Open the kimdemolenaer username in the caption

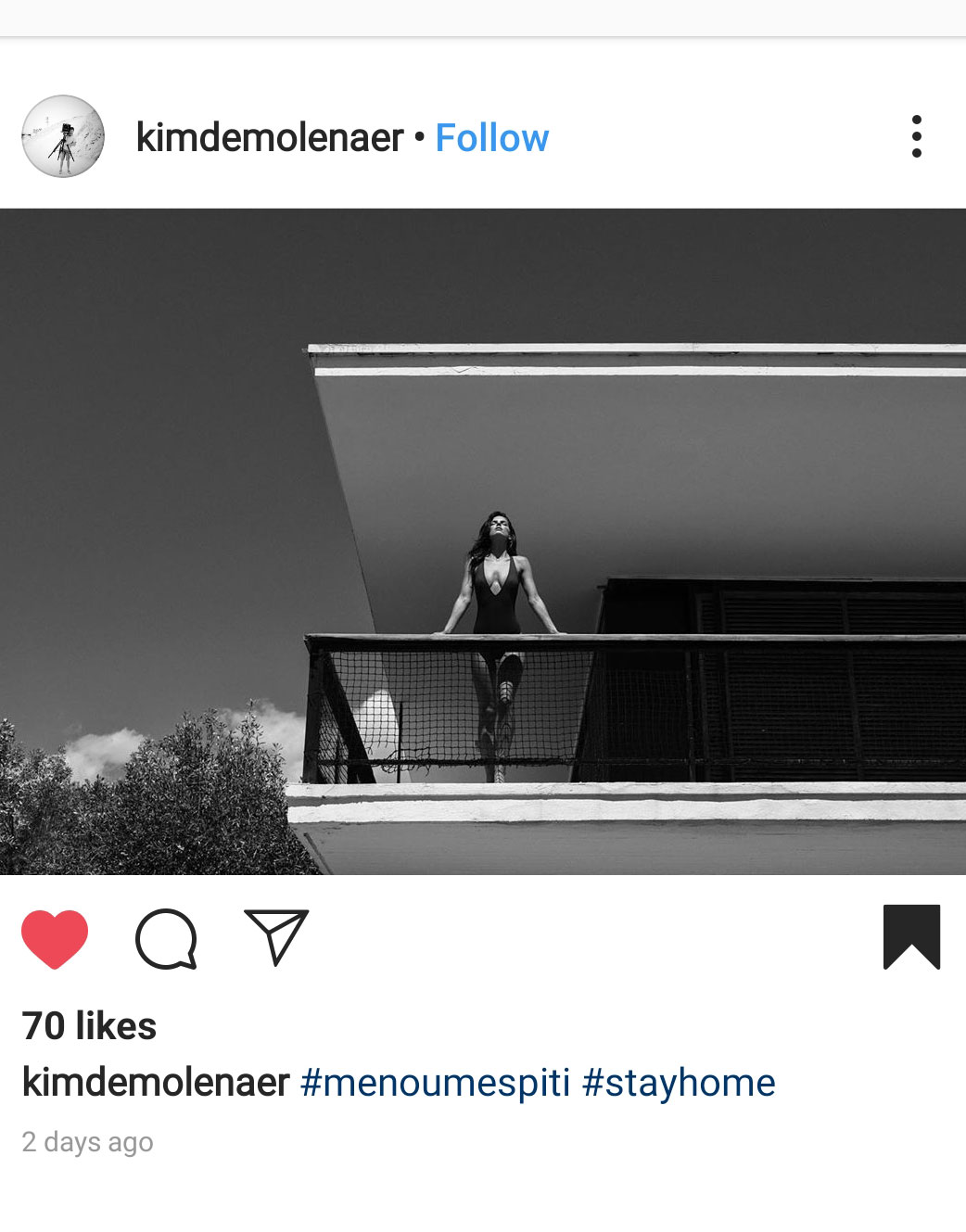[x=156, y=1082]
